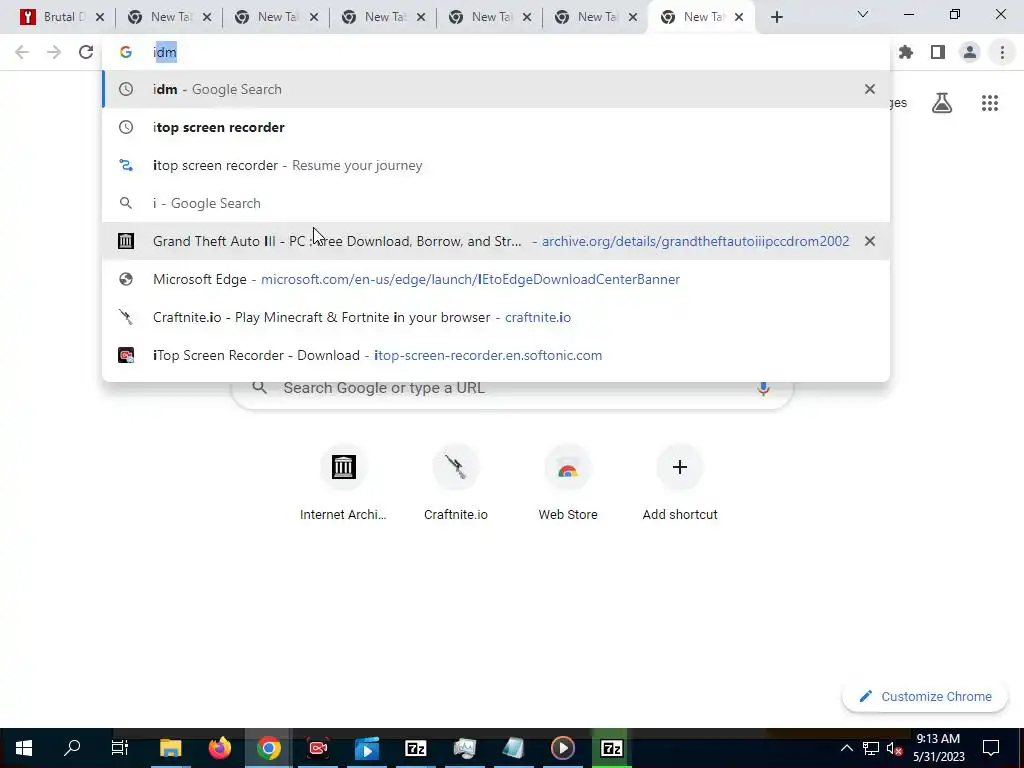This screenshot has height=768, width=1024.
Task: Open the notification center icon
Action: coord(991,748)
